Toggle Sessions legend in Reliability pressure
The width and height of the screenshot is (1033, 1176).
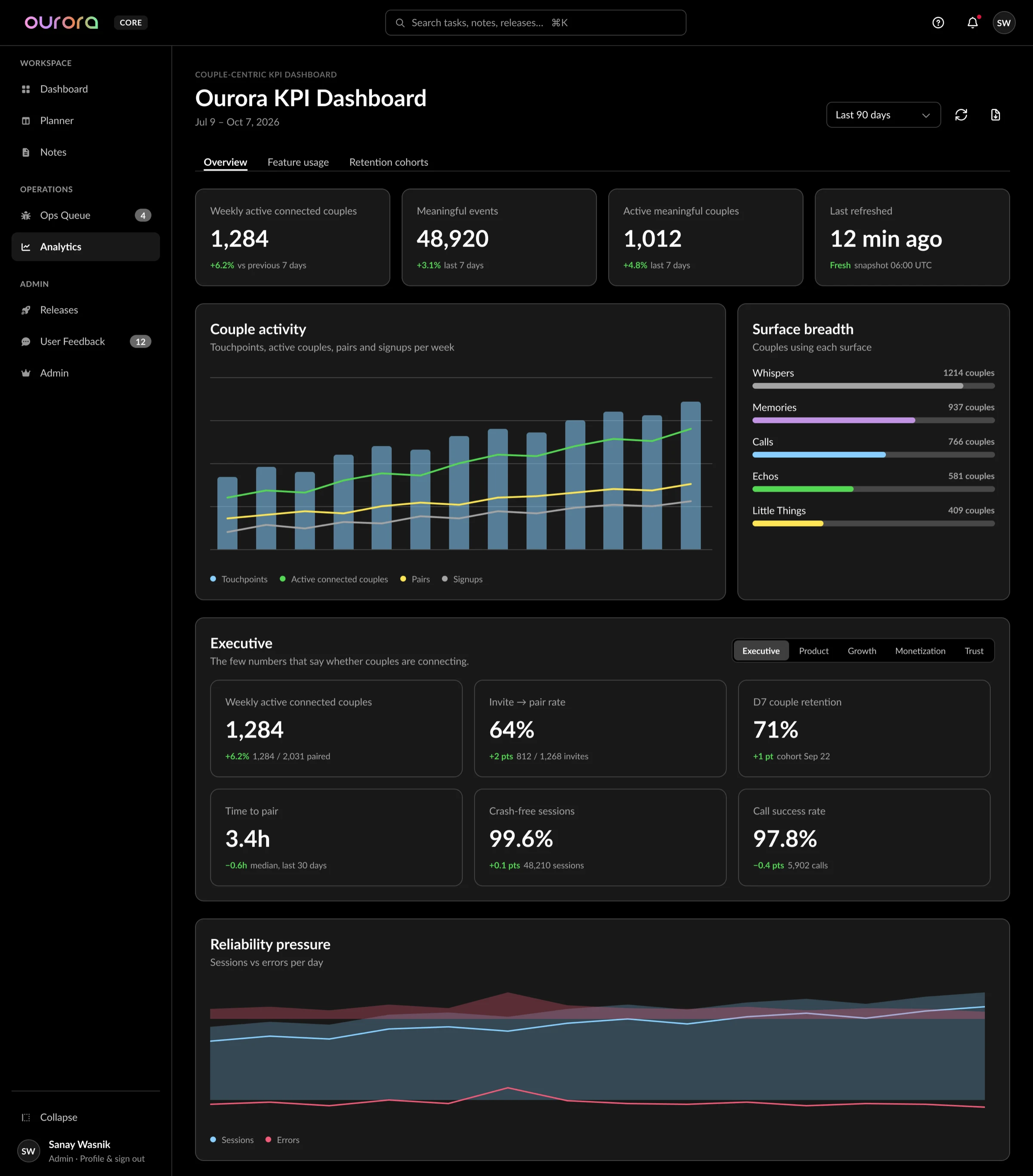[232, 1140]
